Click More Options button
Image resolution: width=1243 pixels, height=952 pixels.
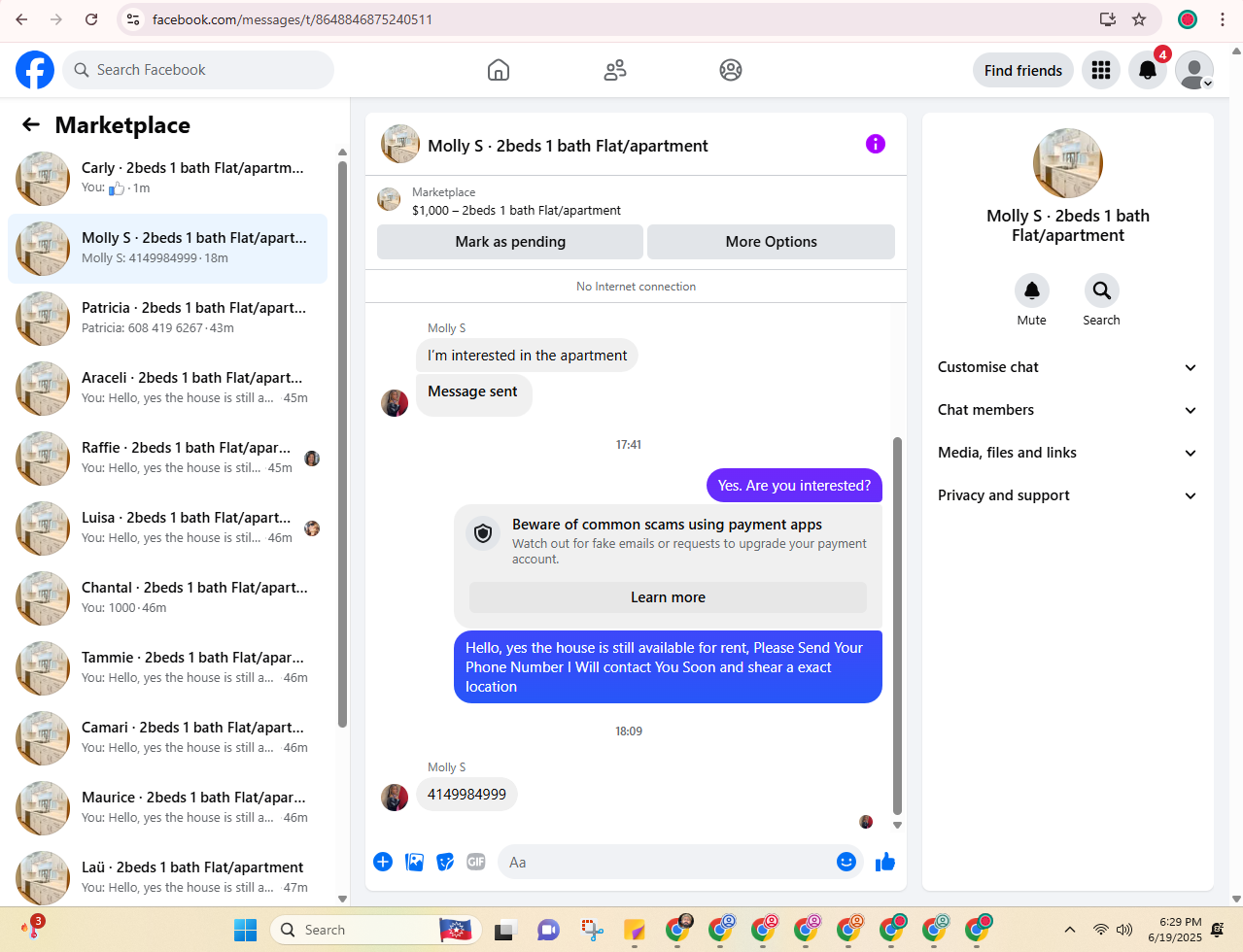pos(772,242)
